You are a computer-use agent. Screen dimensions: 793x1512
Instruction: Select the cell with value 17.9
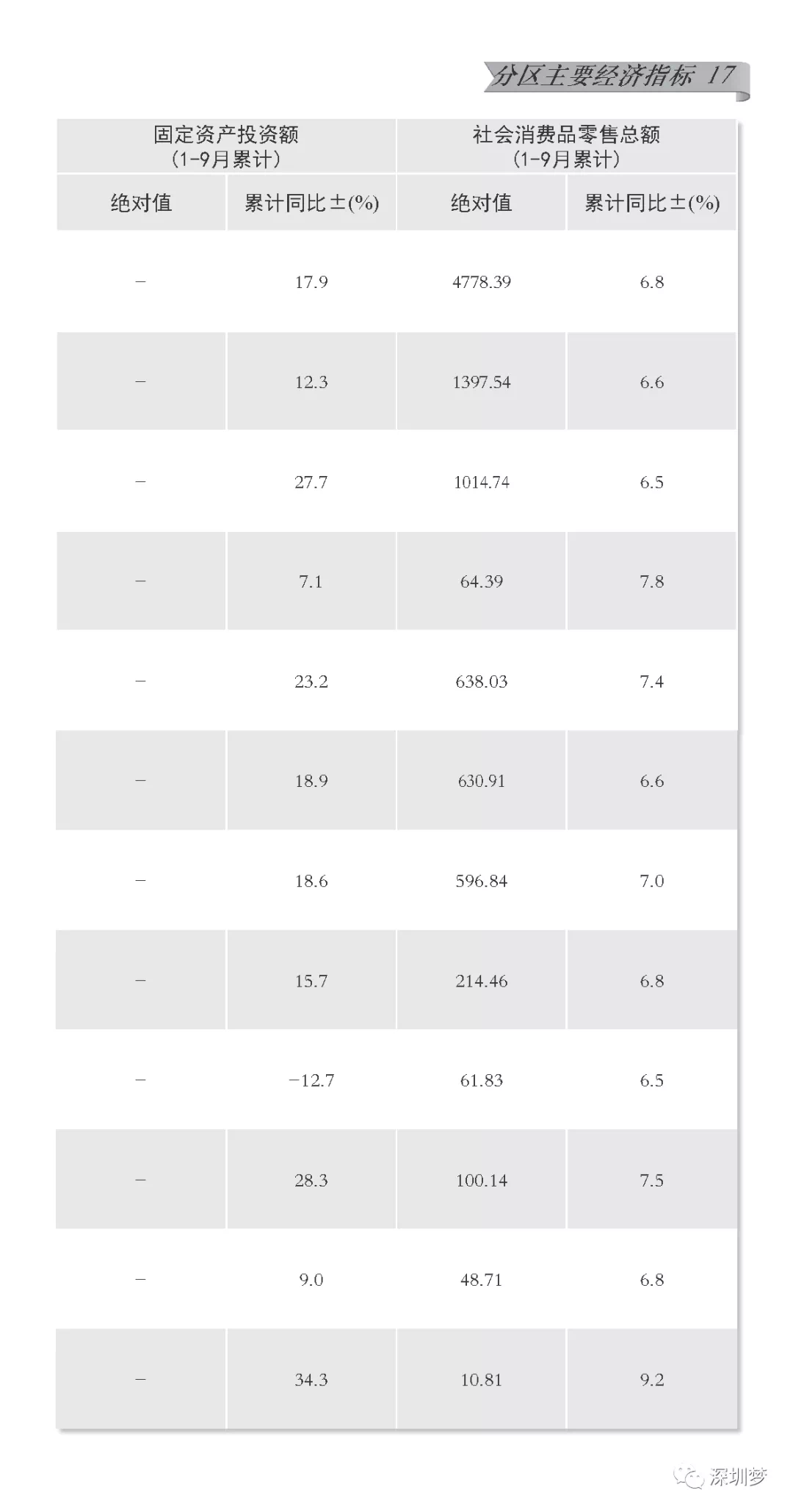pos(311,282)
